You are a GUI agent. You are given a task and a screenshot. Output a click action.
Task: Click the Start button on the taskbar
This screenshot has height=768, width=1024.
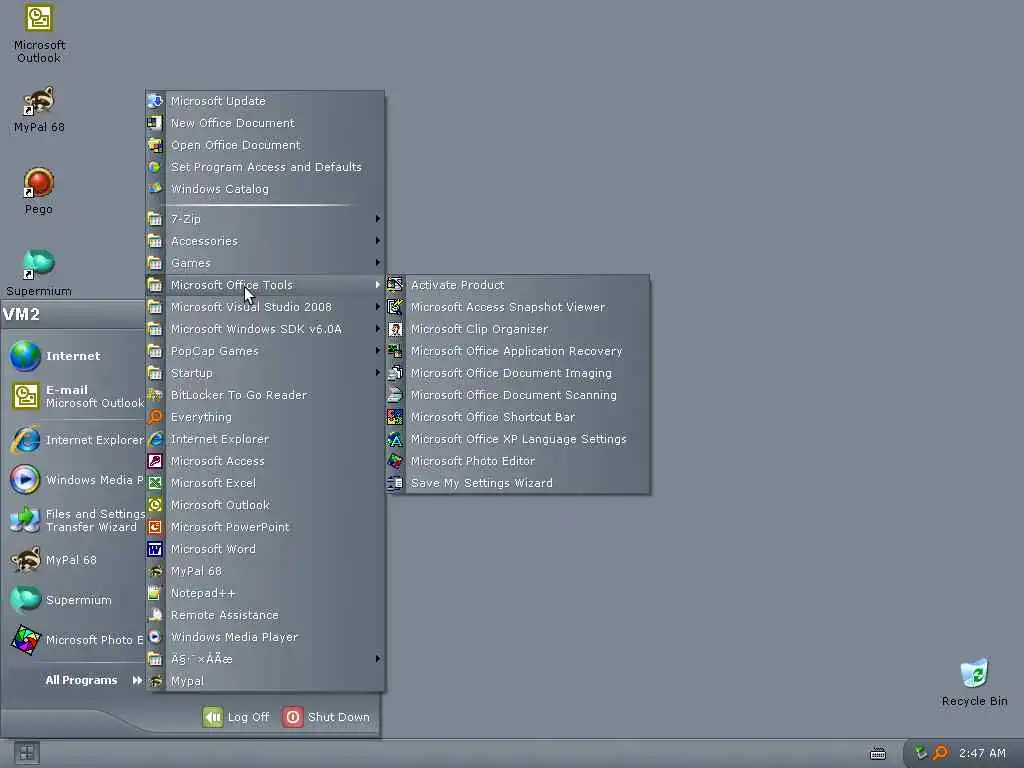tap(27, 753)
